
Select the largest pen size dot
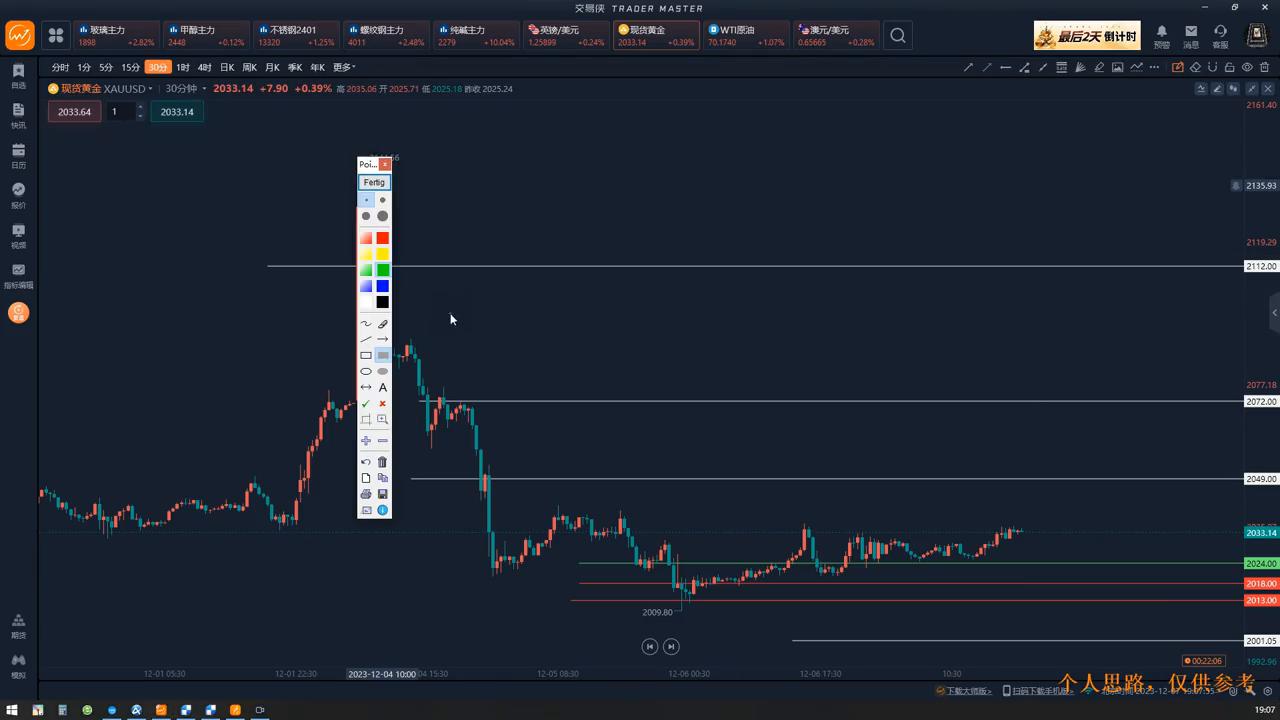382,216
